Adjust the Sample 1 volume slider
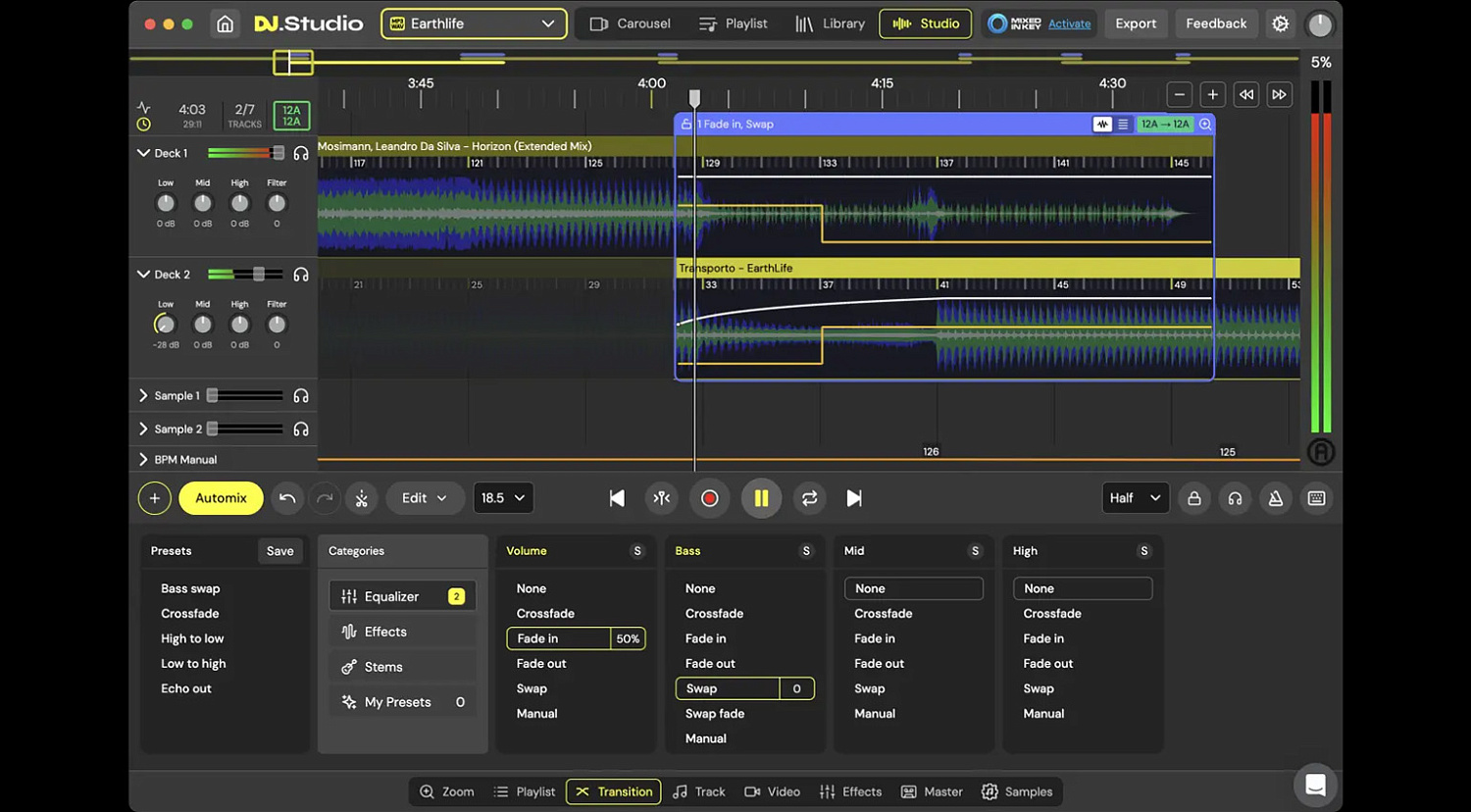The image size is (1471, 812). click(x=212, y=396)
